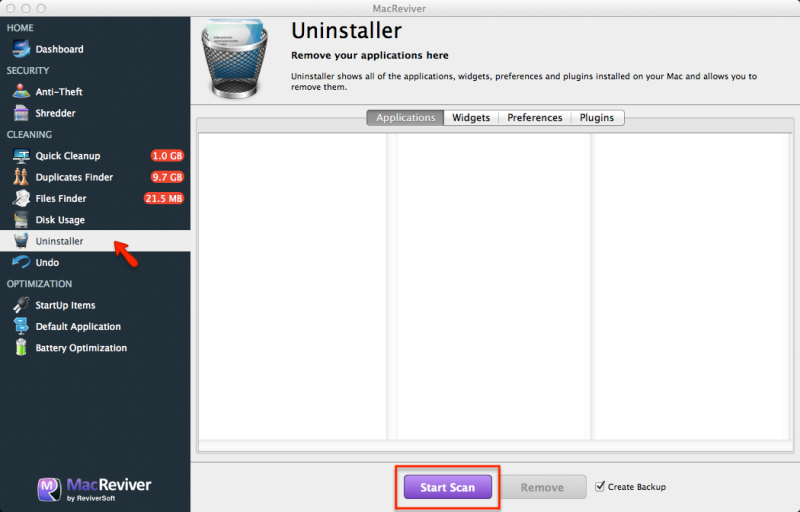Select the Battery Optimization battery icon
Screen dimensions: 800x512
click(21, 347)
